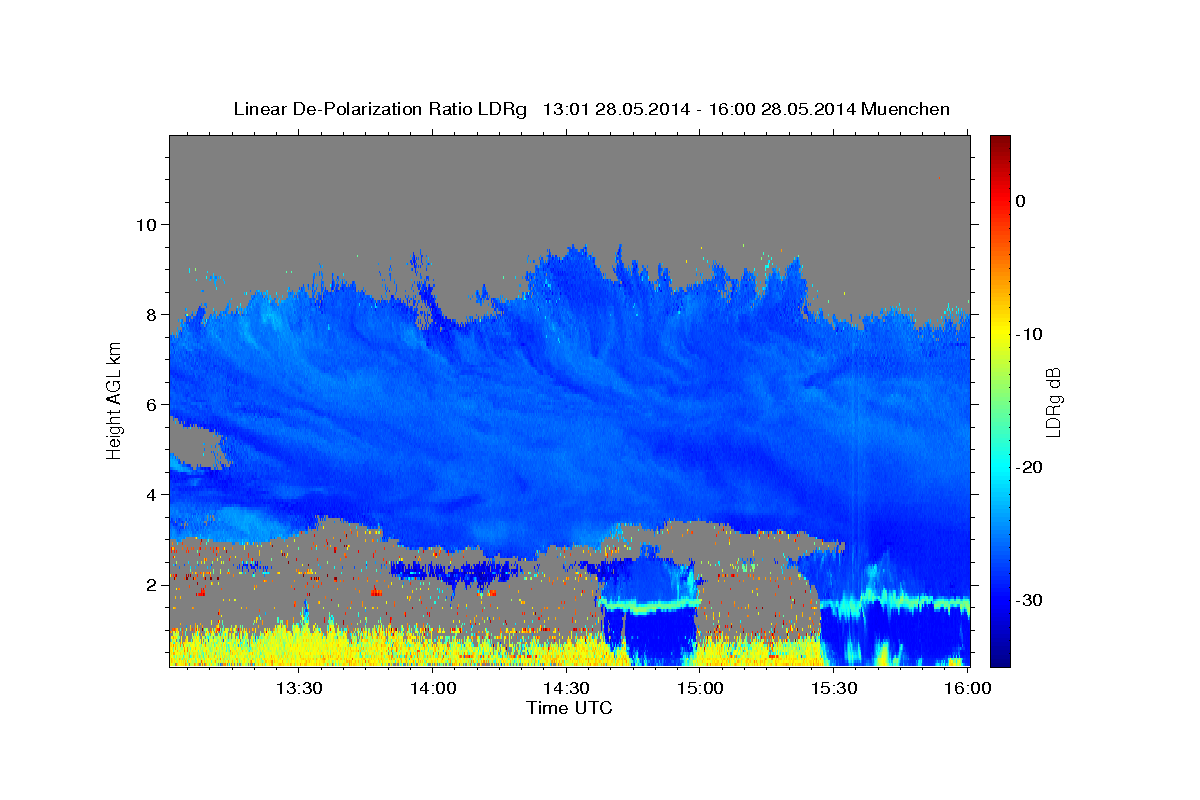This screenshot has height=800, width=1200.
Task: Click the yellow section of the colorbar
Action: coord(1000,330)
